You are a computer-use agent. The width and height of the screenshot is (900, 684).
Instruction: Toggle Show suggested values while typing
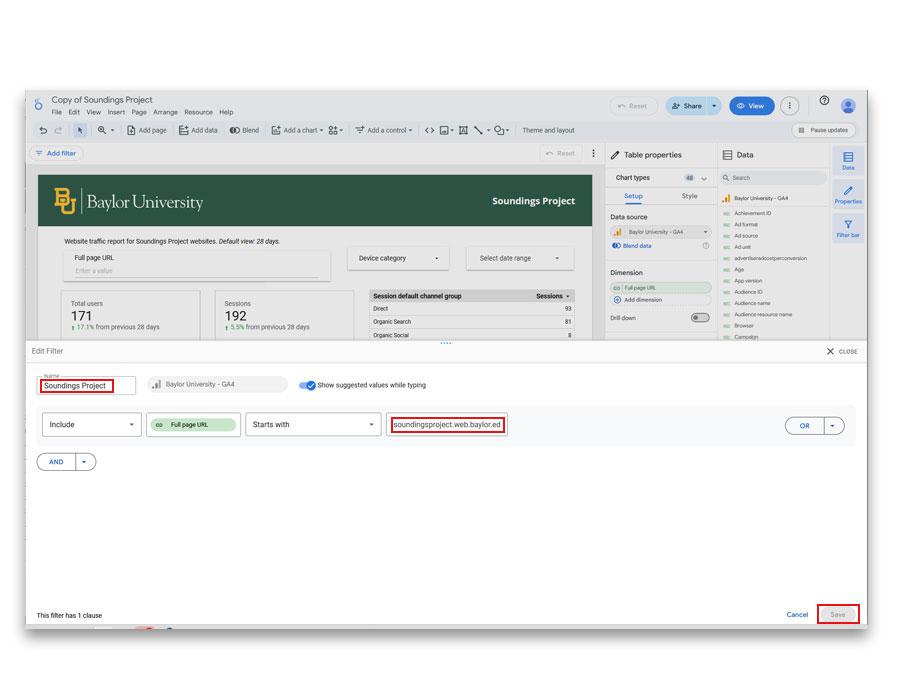308,385
